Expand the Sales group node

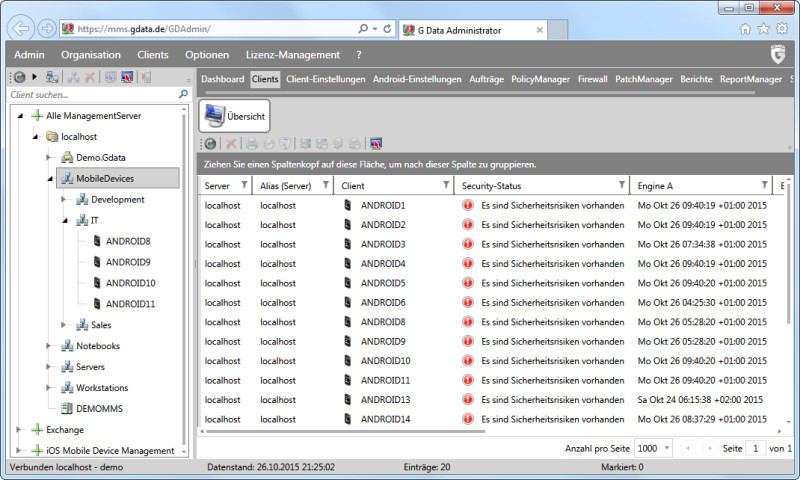click(63, 325)
